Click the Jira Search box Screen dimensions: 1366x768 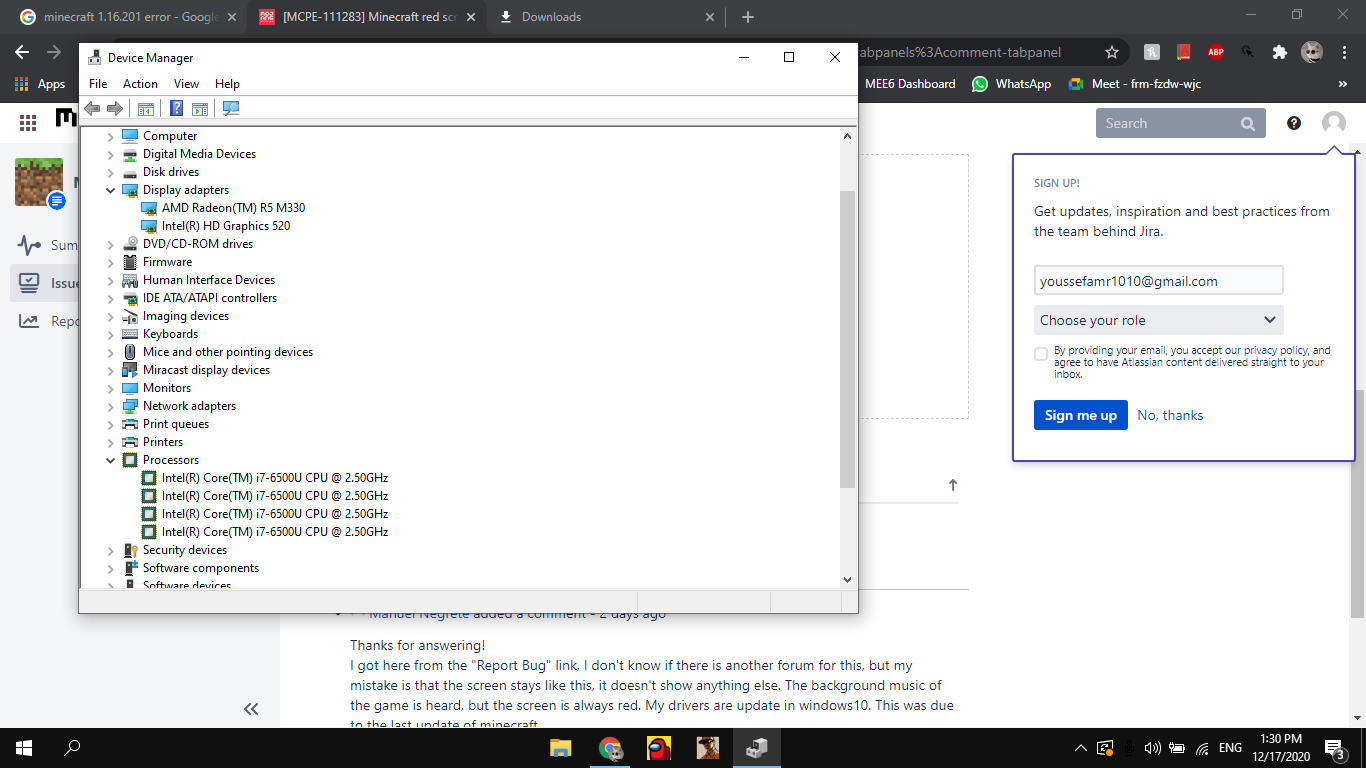(x=1181, y=123)
